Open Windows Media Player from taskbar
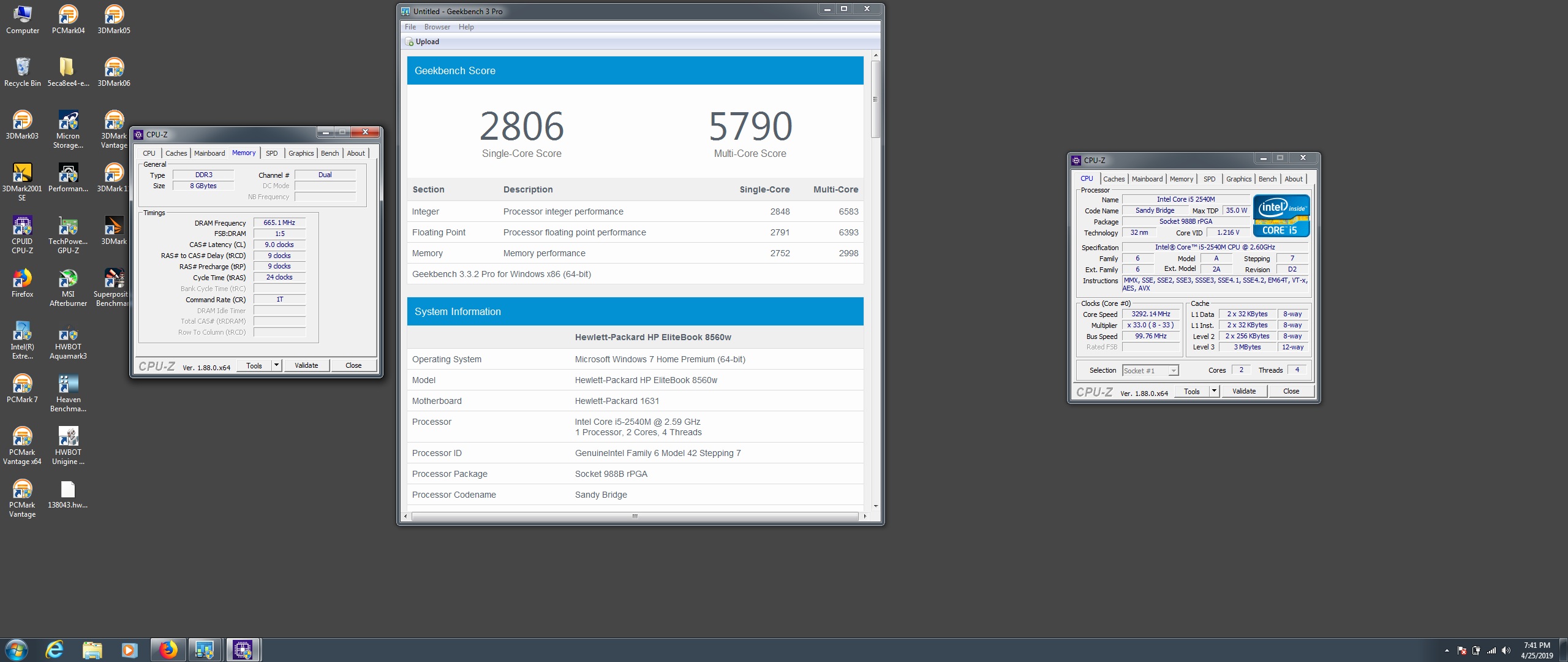1568x662 pixels. pos(129,650)
